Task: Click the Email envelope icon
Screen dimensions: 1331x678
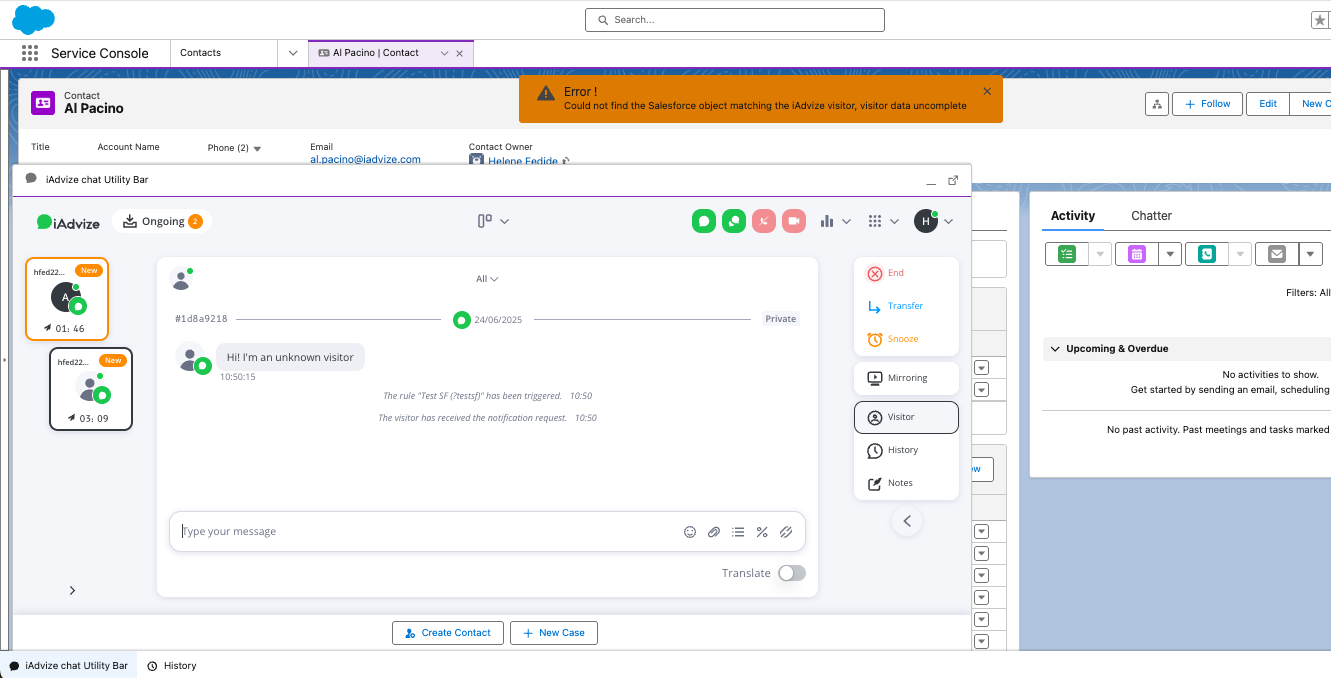Action: (x=1277, y=254)
